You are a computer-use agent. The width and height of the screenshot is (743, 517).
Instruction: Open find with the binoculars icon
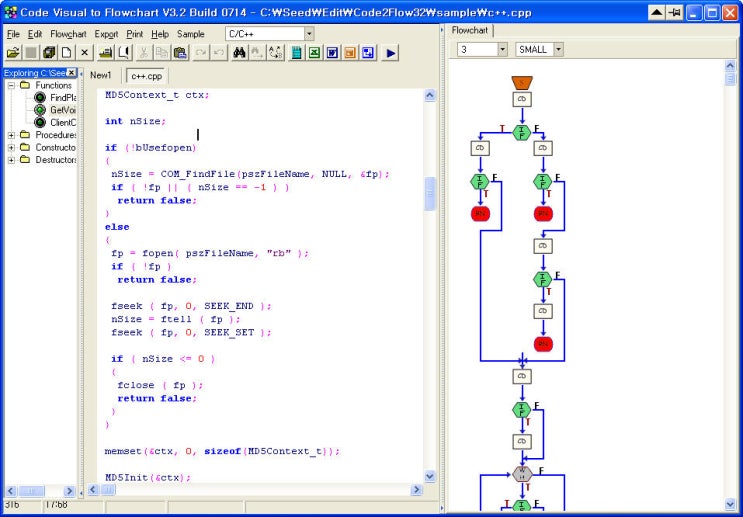(239, 53)
